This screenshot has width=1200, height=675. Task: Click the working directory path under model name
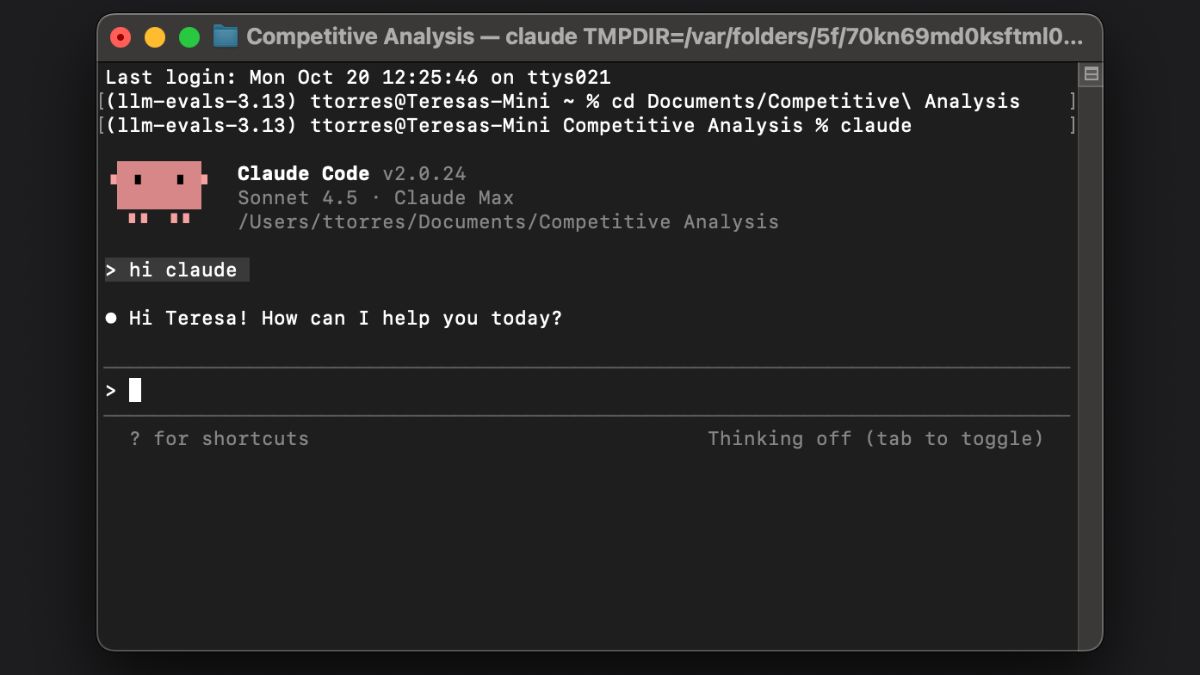click(507, 222)
